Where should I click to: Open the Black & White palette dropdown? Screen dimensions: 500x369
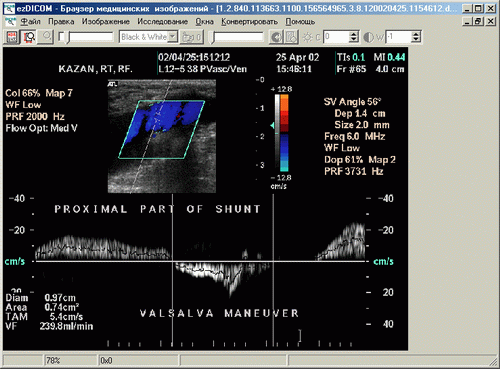[172, 36]
